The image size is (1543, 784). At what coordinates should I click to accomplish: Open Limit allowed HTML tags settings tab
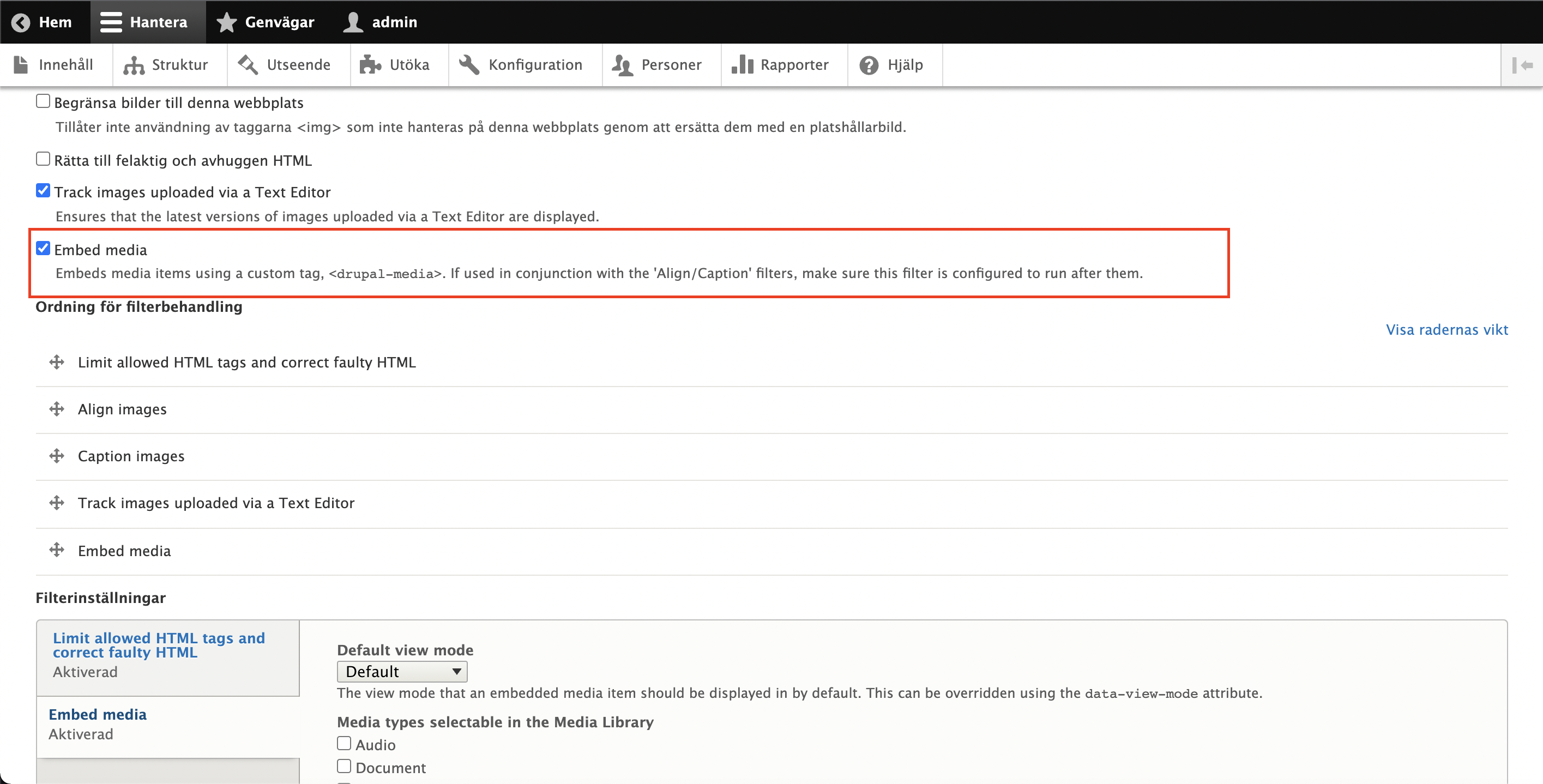[x=159, y=645]
